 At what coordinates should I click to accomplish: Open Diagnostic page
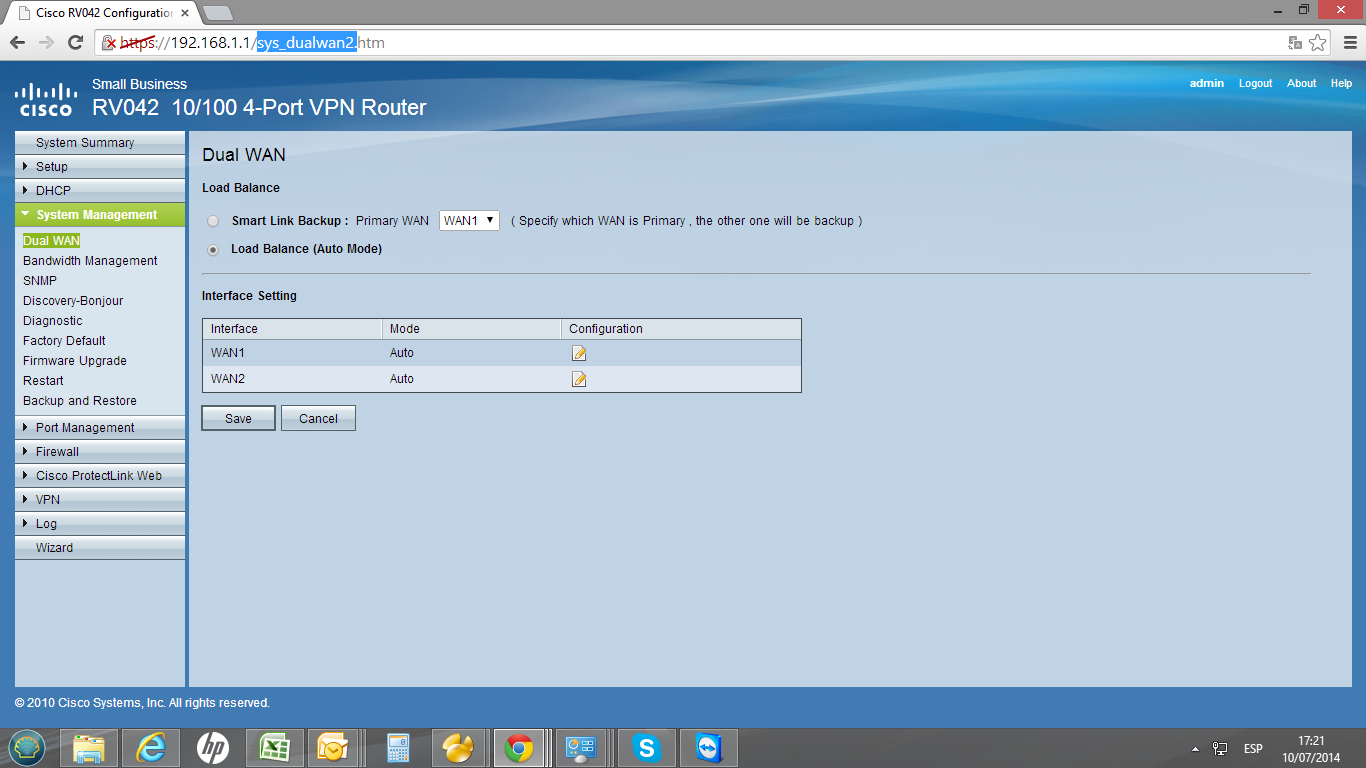pyautogui.click(x=53, y=321)
